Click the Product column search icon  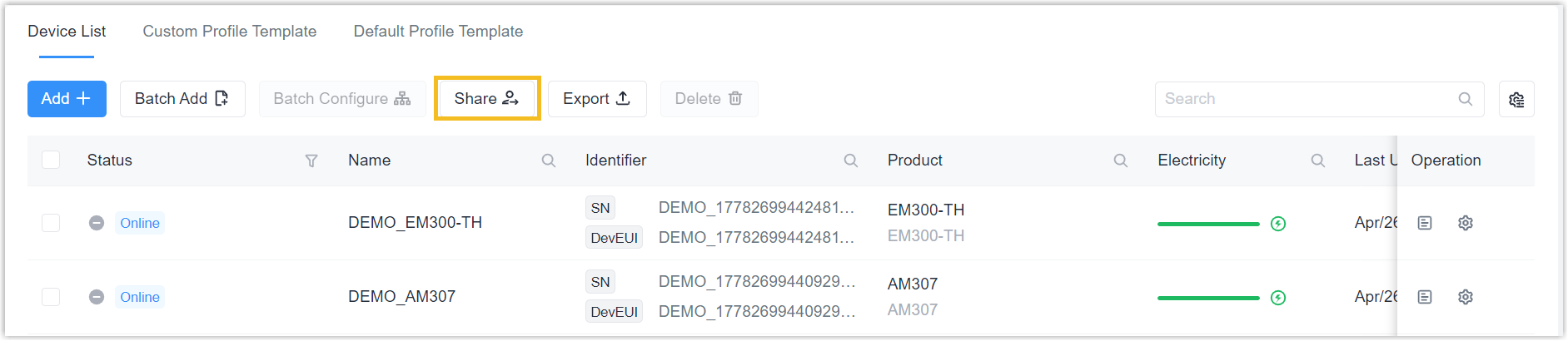point(1121,161)
